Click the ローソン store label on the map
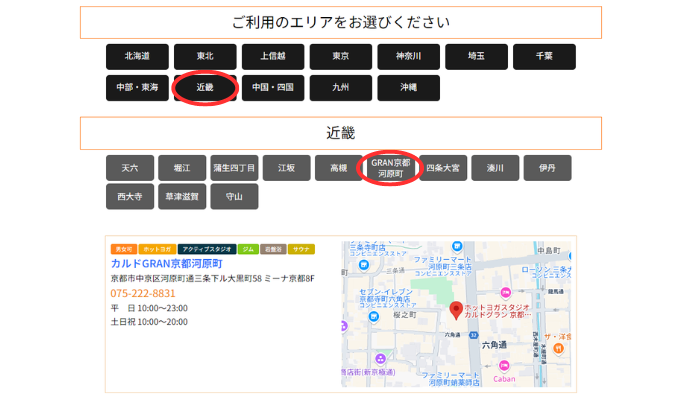The width and height of the screenshot is (680, 400). [546, 272]
